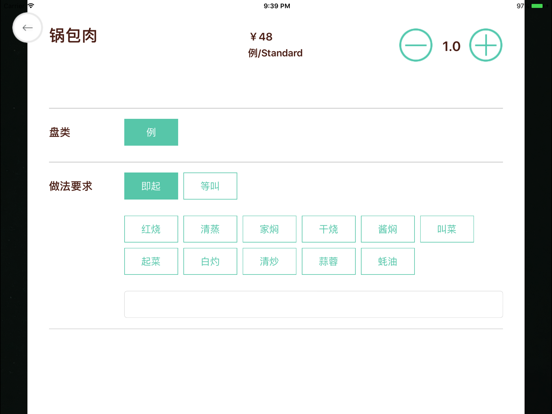
Task: Tap the 盘类 section label
Action: point(59,132)
